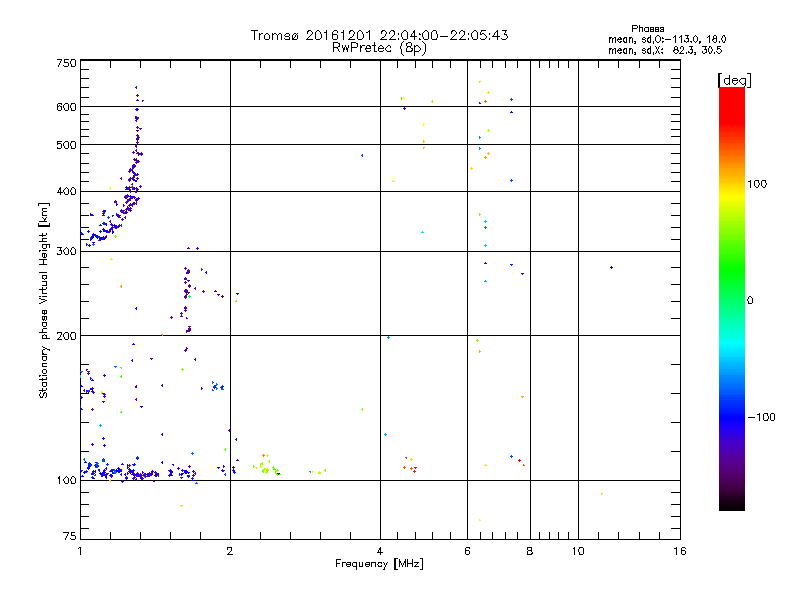Click the '75' y-axis tick label

(x=70, y=536)
